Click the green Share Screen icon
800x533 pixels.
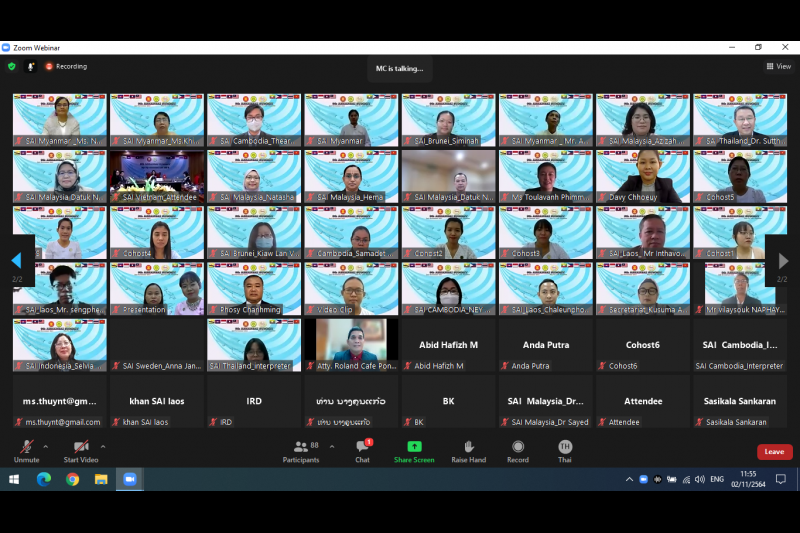coord(414,447)
